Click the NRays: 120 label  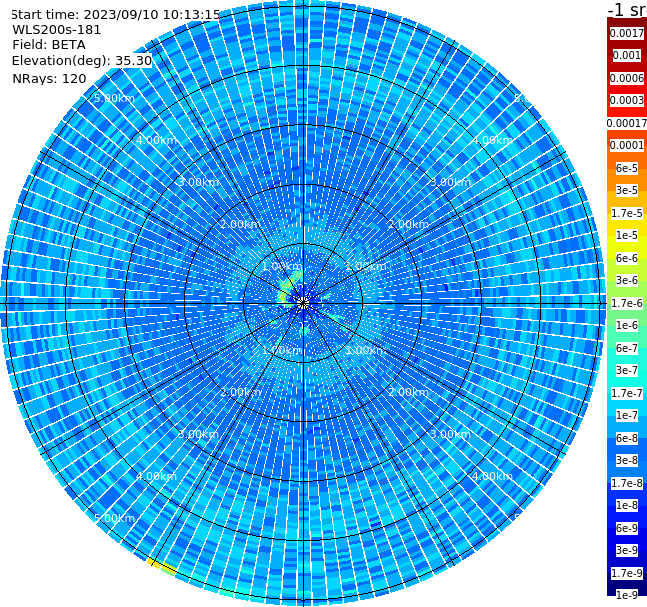pos(49,78)
